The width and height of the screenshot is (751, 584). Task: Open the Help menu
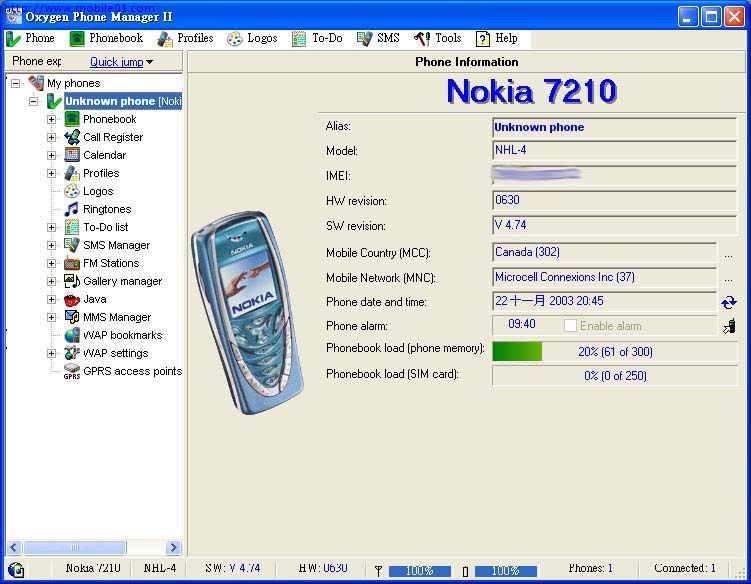[497, 38]
